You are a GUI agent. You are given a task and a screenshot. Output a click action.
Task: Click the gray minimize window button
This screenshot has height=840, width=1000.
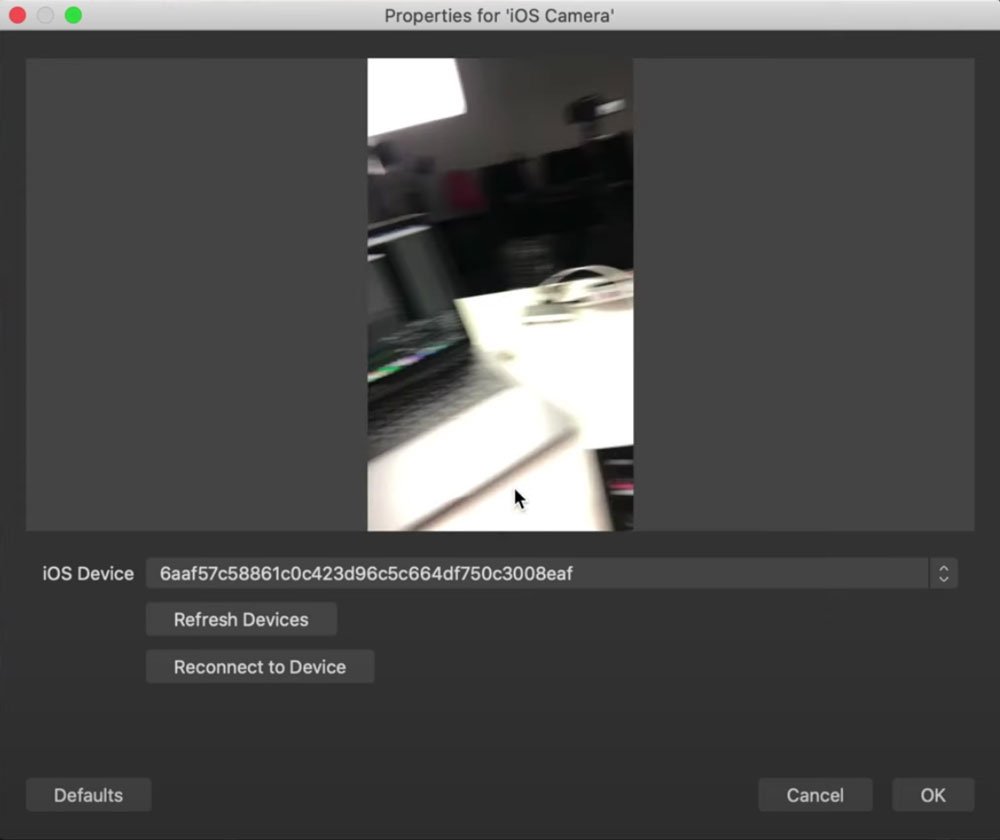click(45, 15)
